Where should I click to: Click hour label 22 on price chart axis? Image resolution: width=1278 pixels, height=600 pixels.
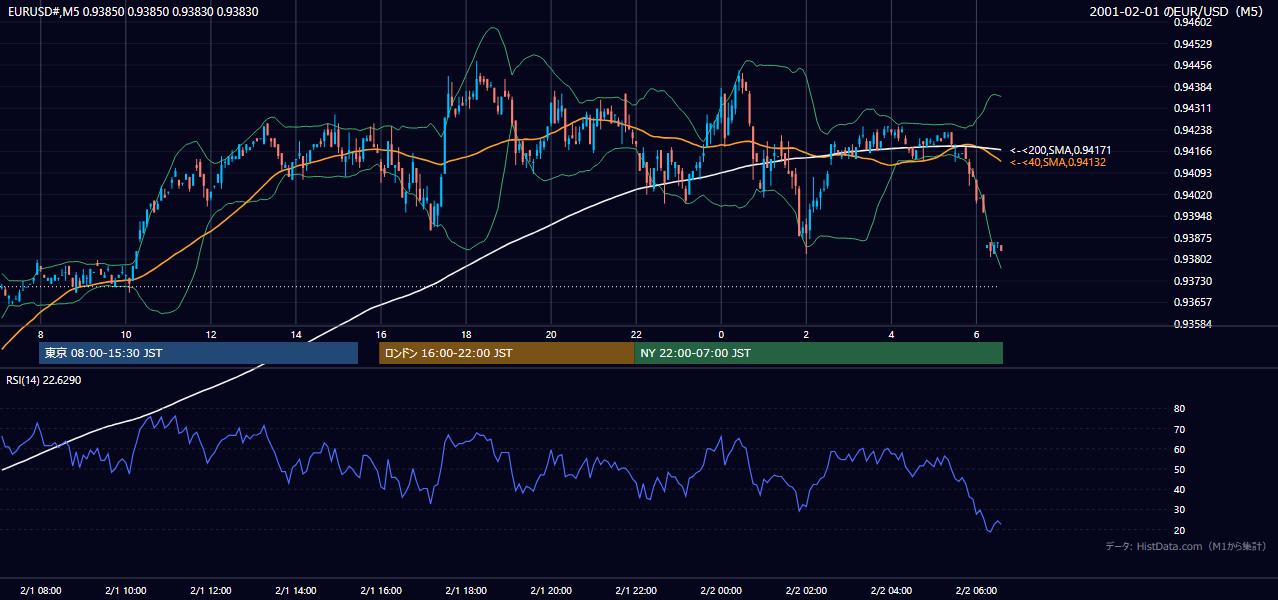[636, 334]
